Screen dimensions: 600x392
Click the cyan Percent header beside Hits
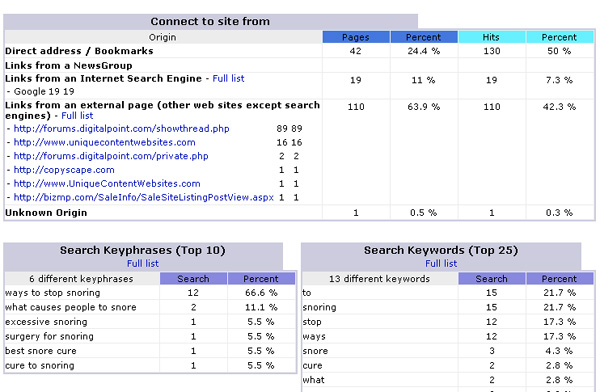(559, 37)
